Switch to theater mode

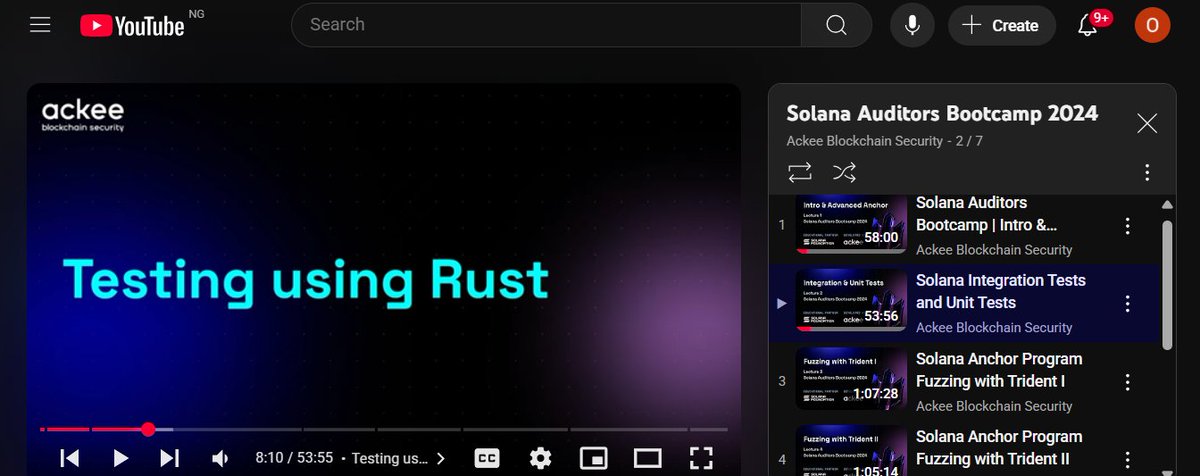click(648, 458)
